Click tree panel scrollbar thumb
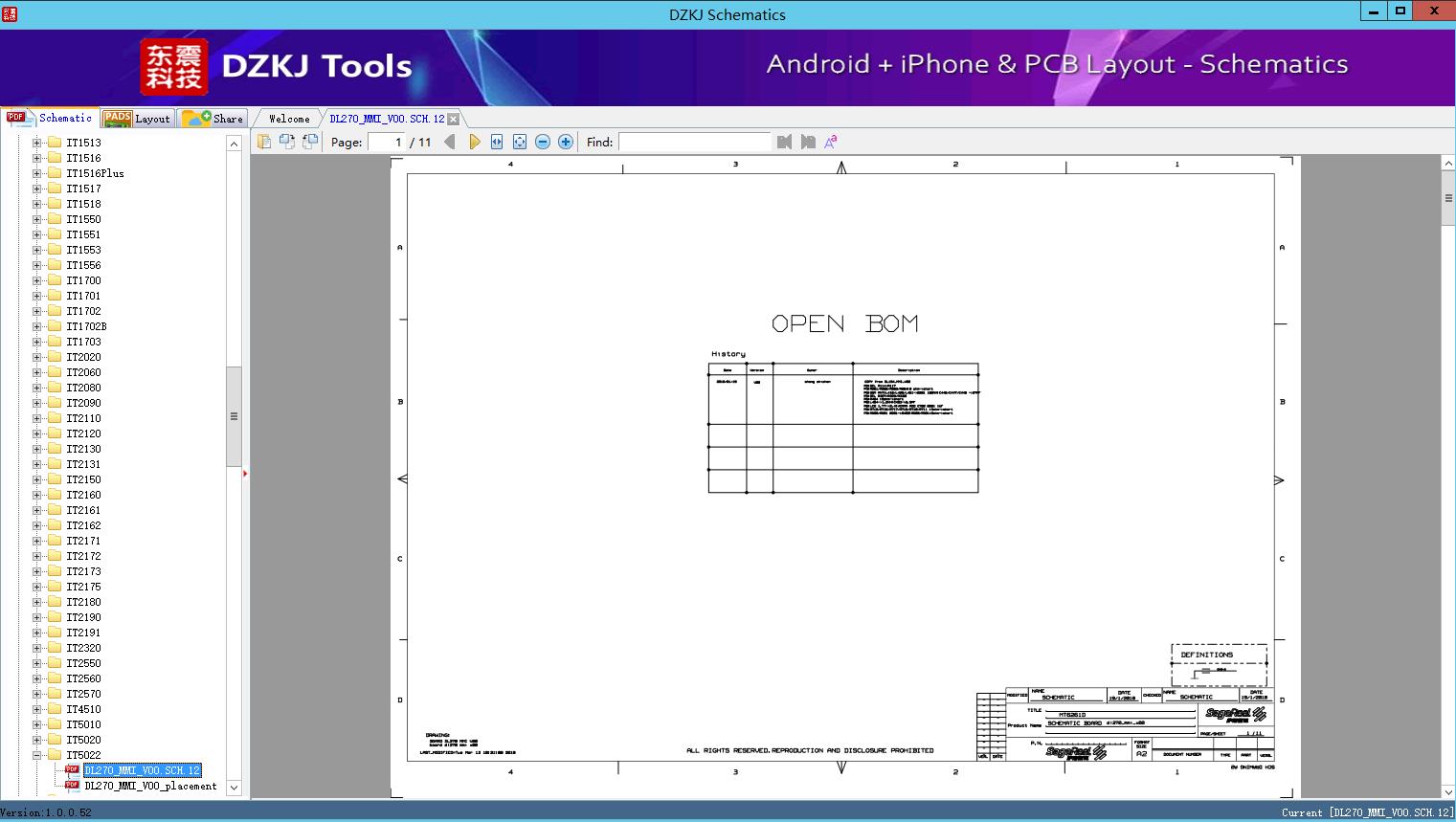The width and height of the screenshot is (1456, 822). pos(234,416)
